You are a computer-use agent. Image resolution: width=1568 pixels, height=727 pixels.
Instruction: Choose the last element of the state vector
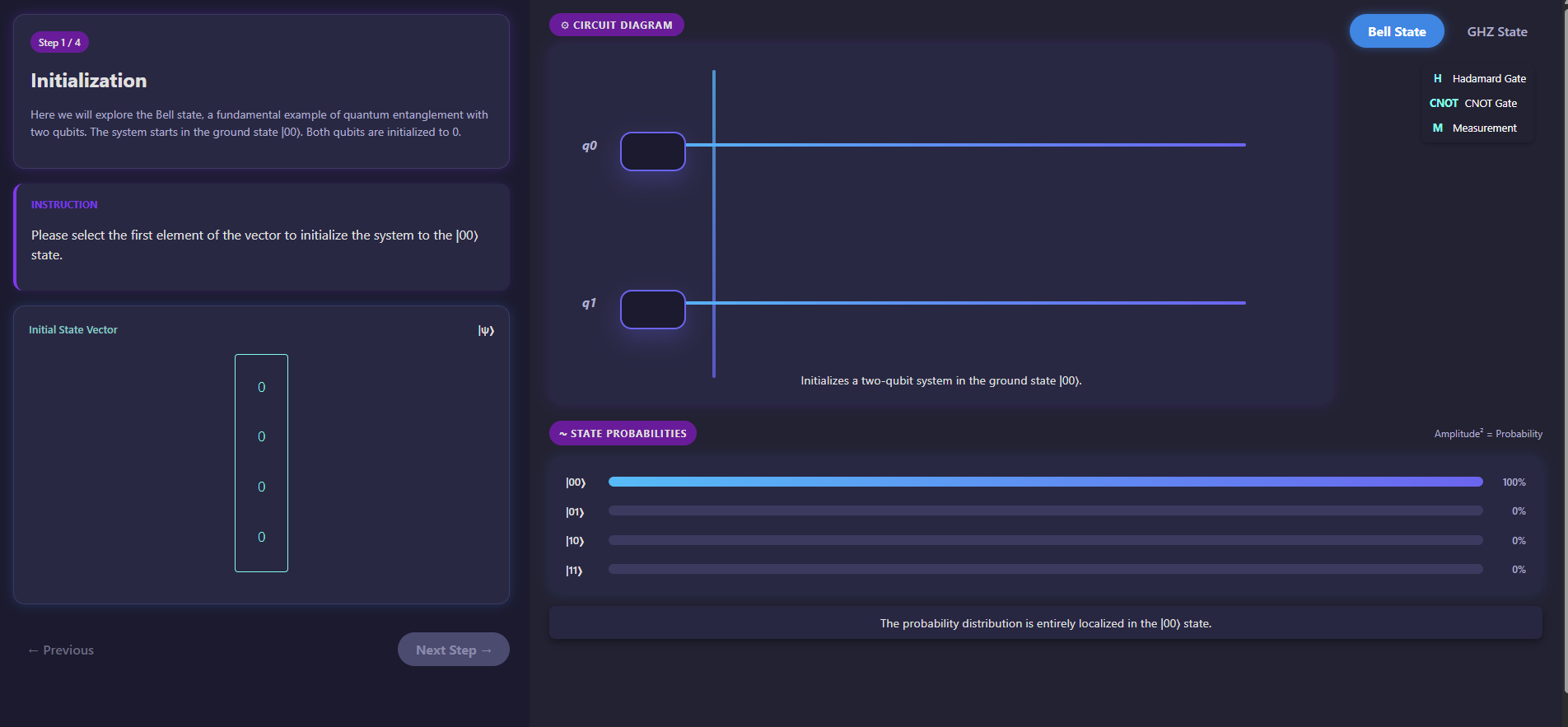pos(261,537)
